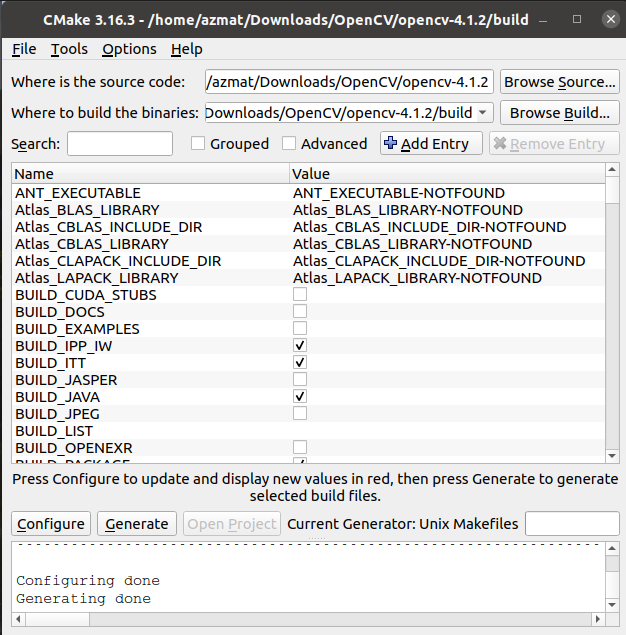The image size is (626, 635).
Task: Select Atlas_LAPACK_LIBRARY-NOTFOUND value
Action: point(417,278)
